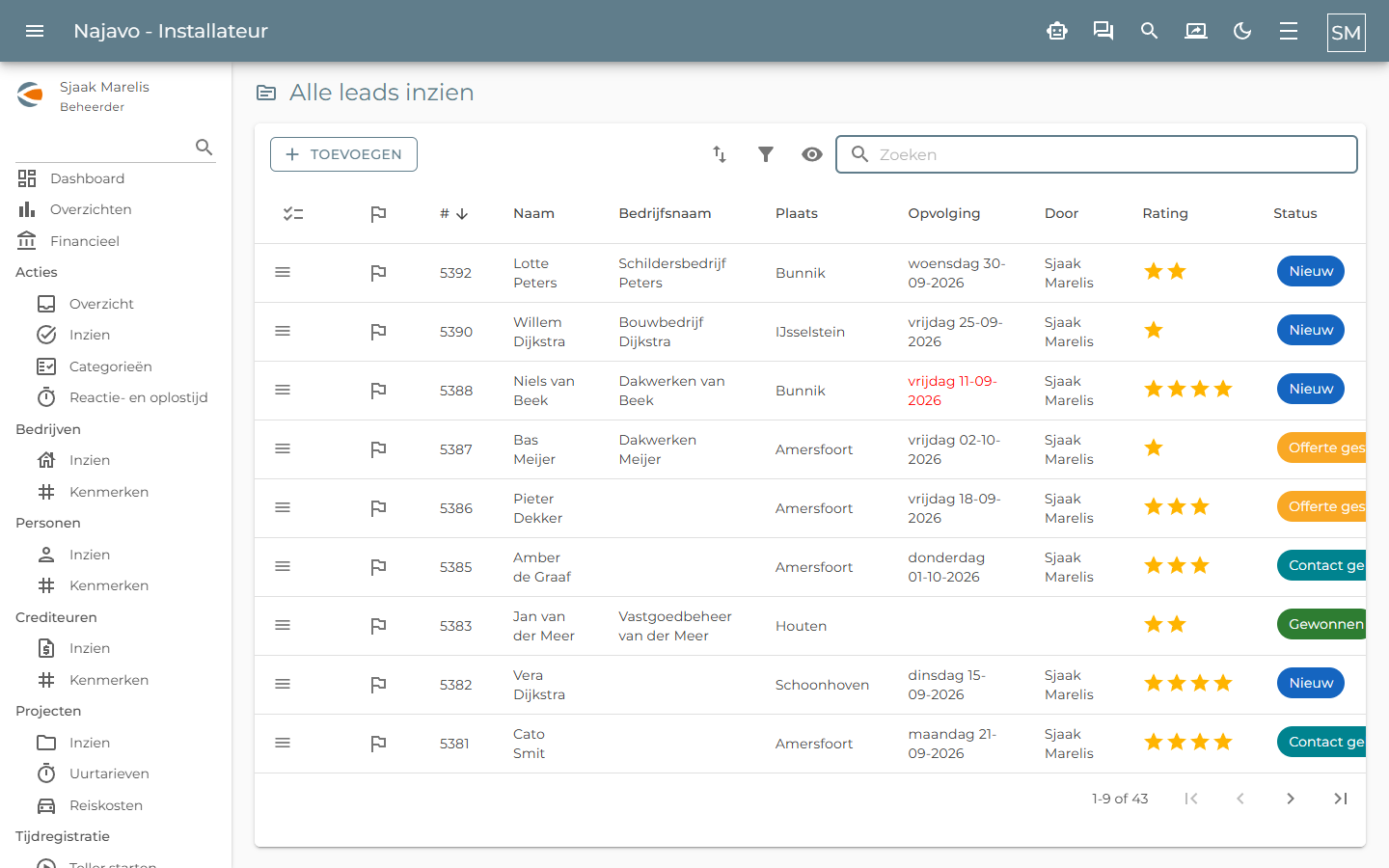This screenshot has height=868, width=1389.
Task: Open row menu for lead 5381
Action: [283, 744]
